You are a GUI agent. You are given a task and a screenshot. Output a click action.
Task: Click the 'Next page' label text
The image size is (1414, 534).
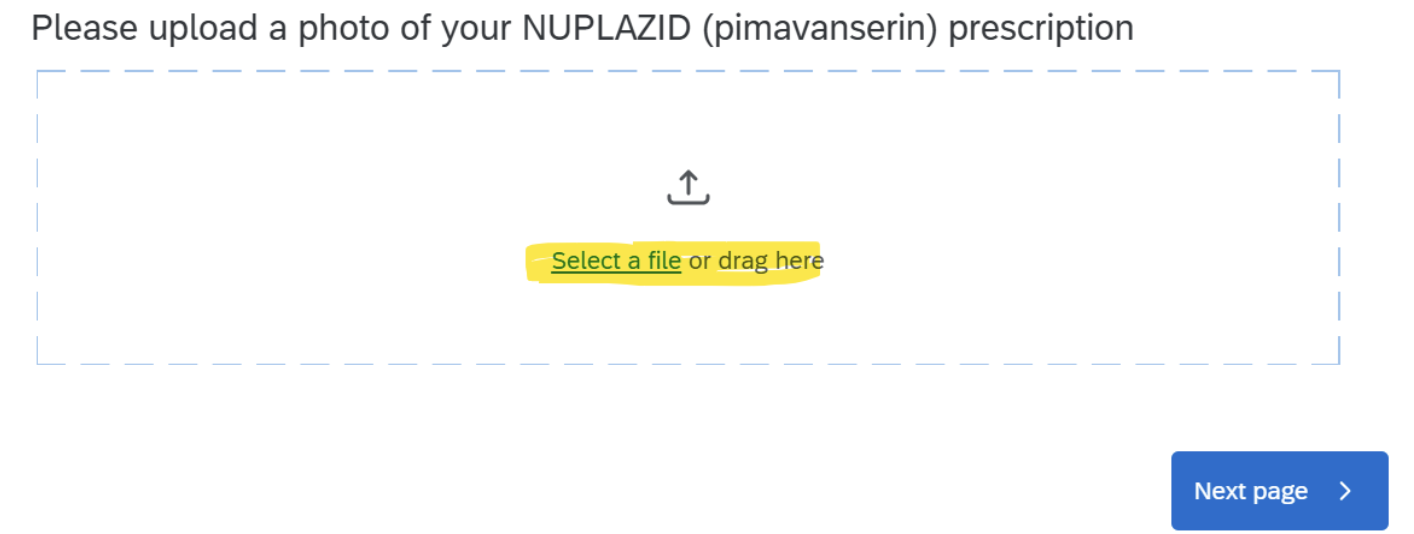(x=1250, y=491)
